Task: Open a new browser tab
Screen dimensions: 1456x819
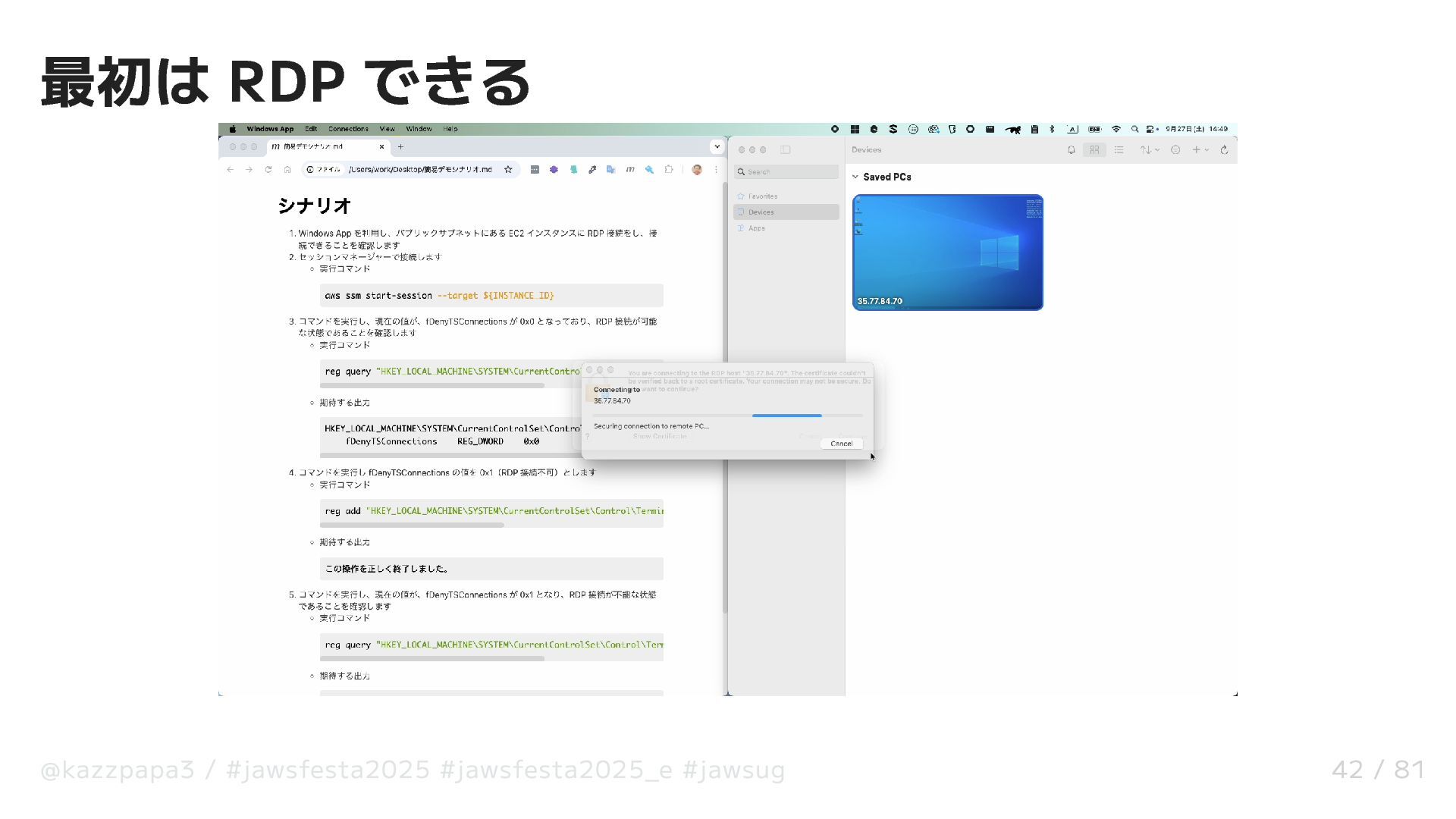Action: tap(400, 147)
